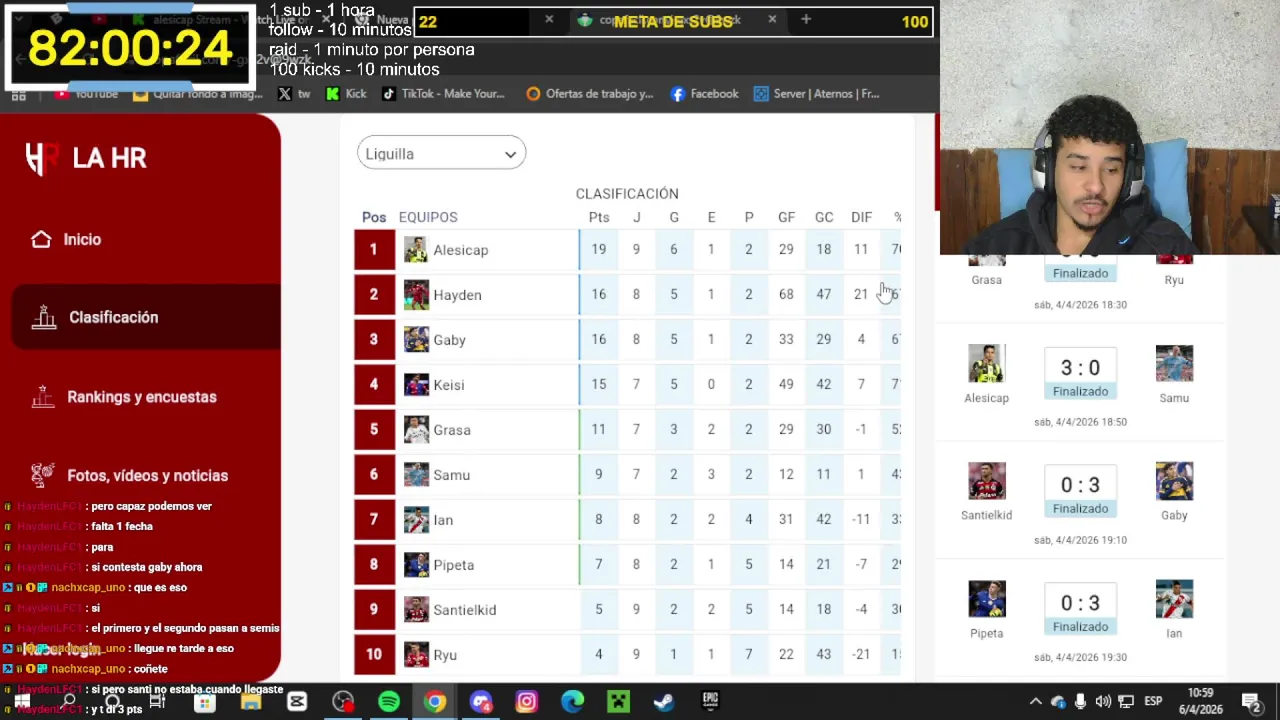
Task: Click the GF column header
Action: [x=786, y=217]
